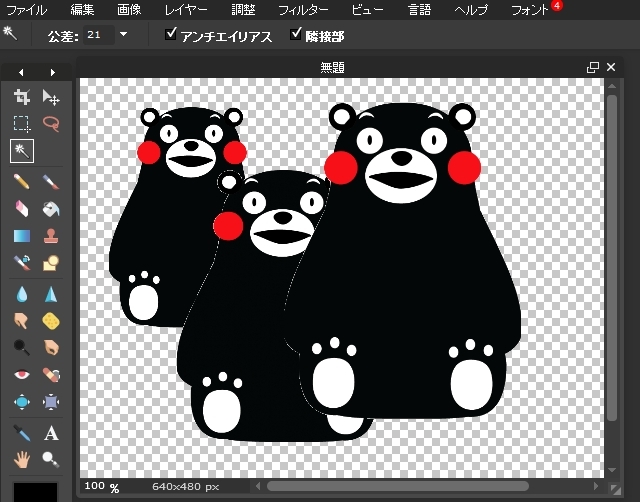The image size is (640, 502).
Task: Open the レイヤー menu
Action: click(186, 9)
